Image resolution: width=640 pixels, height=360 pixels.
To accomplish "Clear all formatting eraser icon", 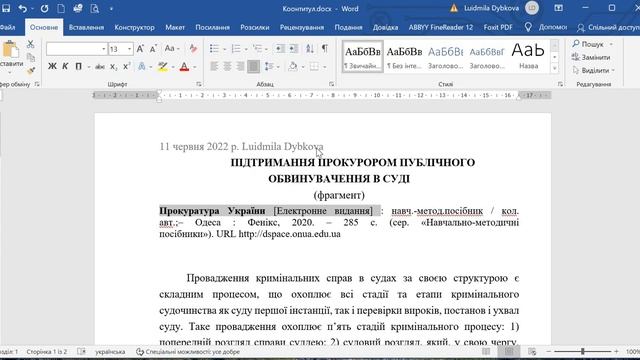I will 193,49.
